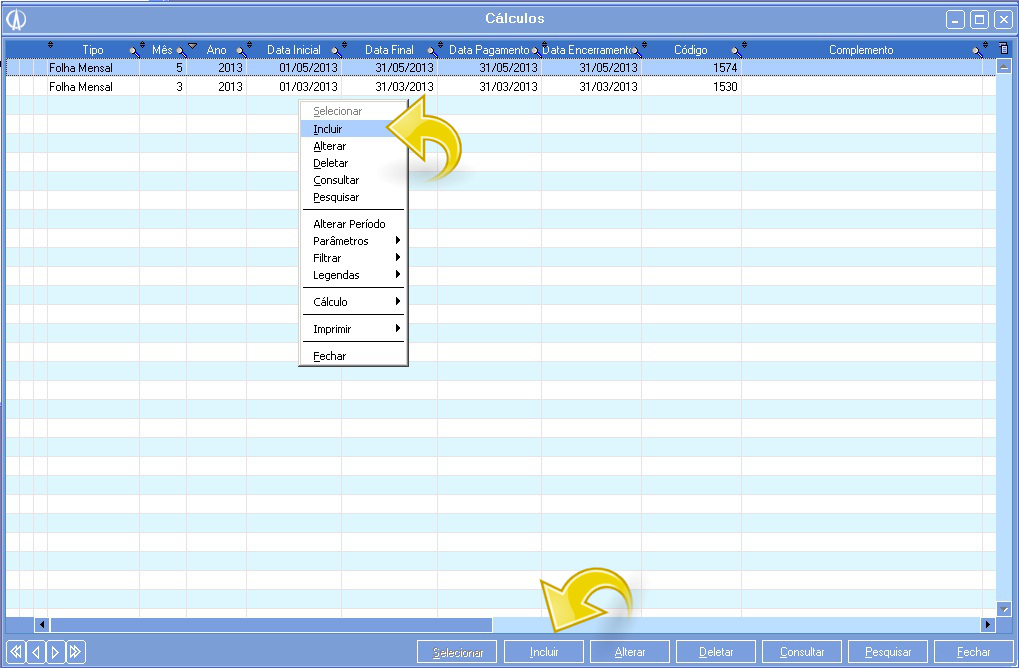This screenshot has width=1019, height=668.
Task: Click Código column search magnifier
Action: click(x=736, y=51)
